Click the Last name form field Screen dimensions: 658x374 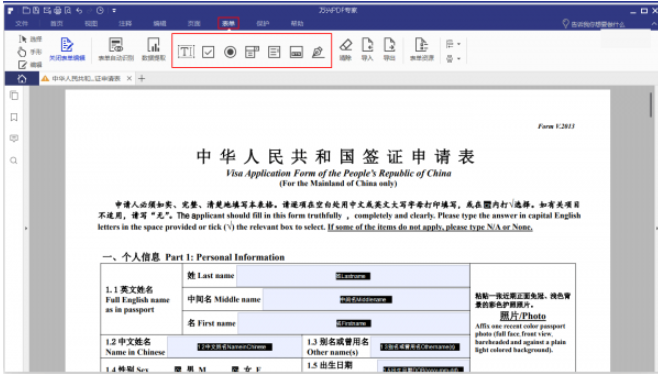tap(353, 276)
